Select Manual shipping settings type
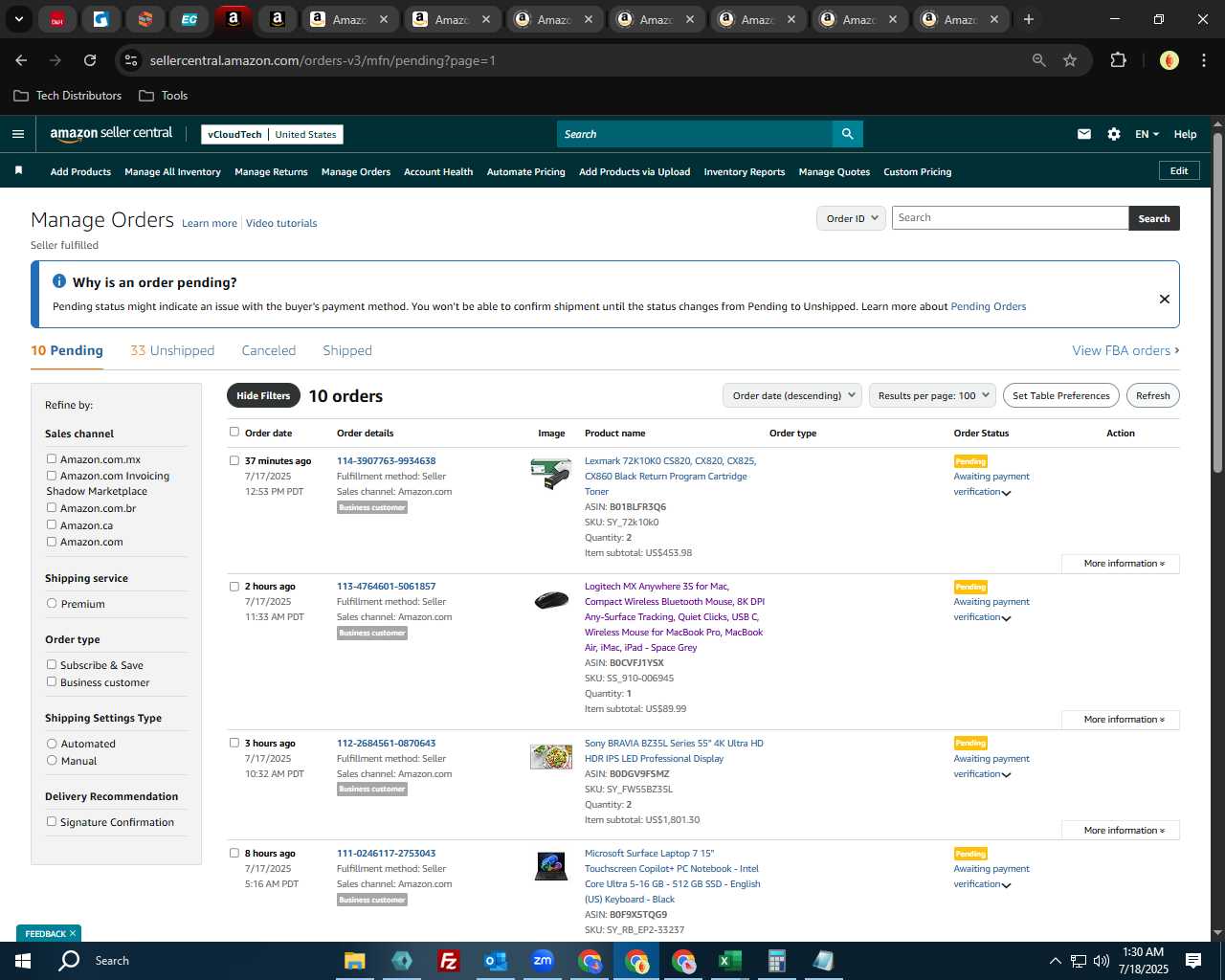Image resolution: width=1225 pixels, height=980 pixels. pyautogui.click(x=52, y=761)
